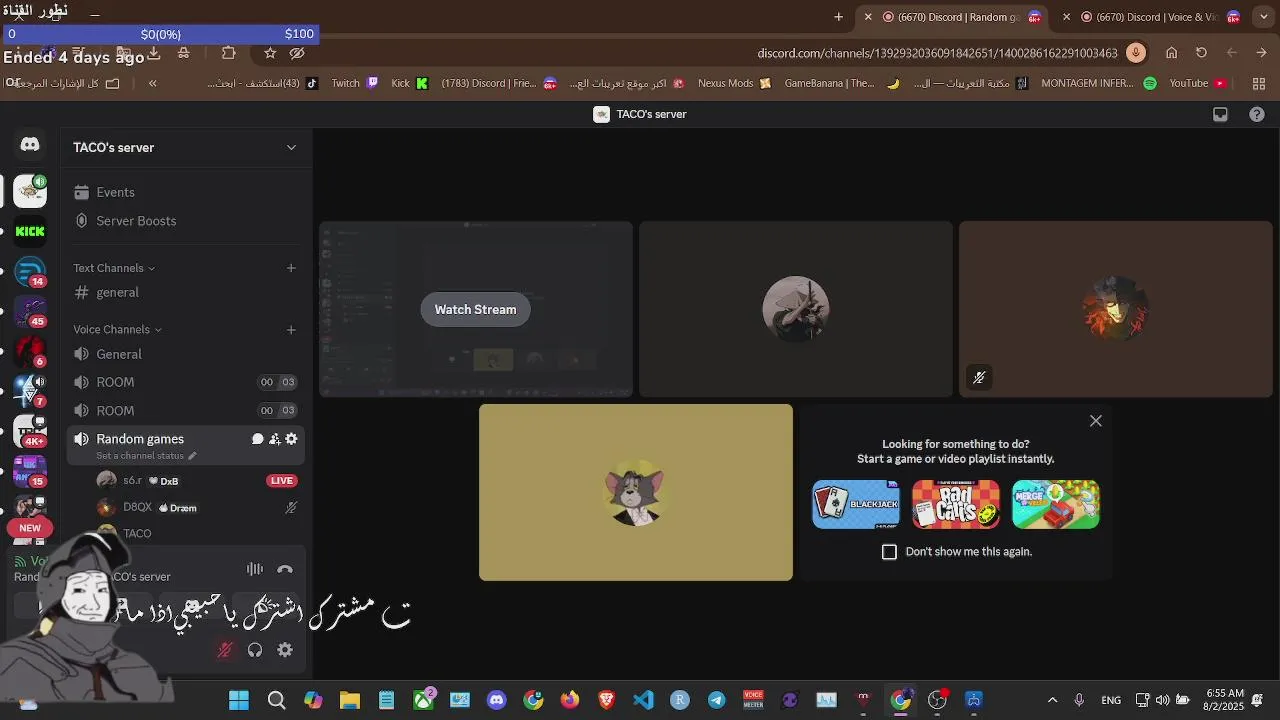Click Watch Stream button
Viewport: 1280px width, 720px height.
(x=475, y=310)
